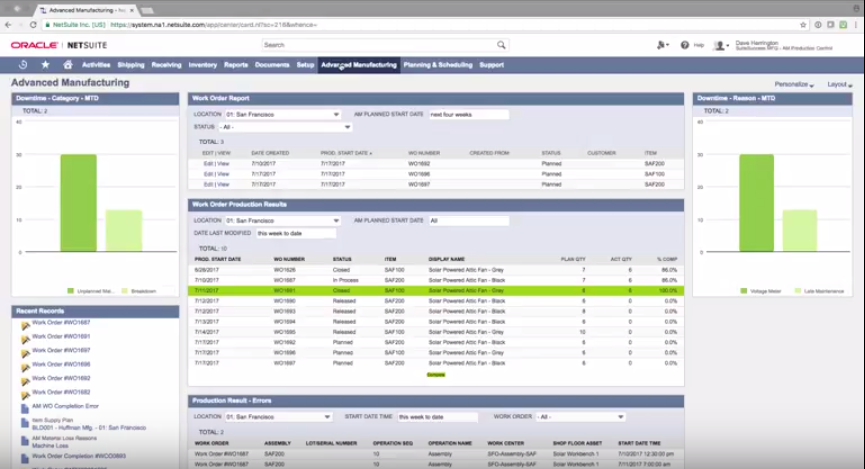Go to the Home icon in navbar
Viewport: 865px width, 469px height.
coord(67,65)
